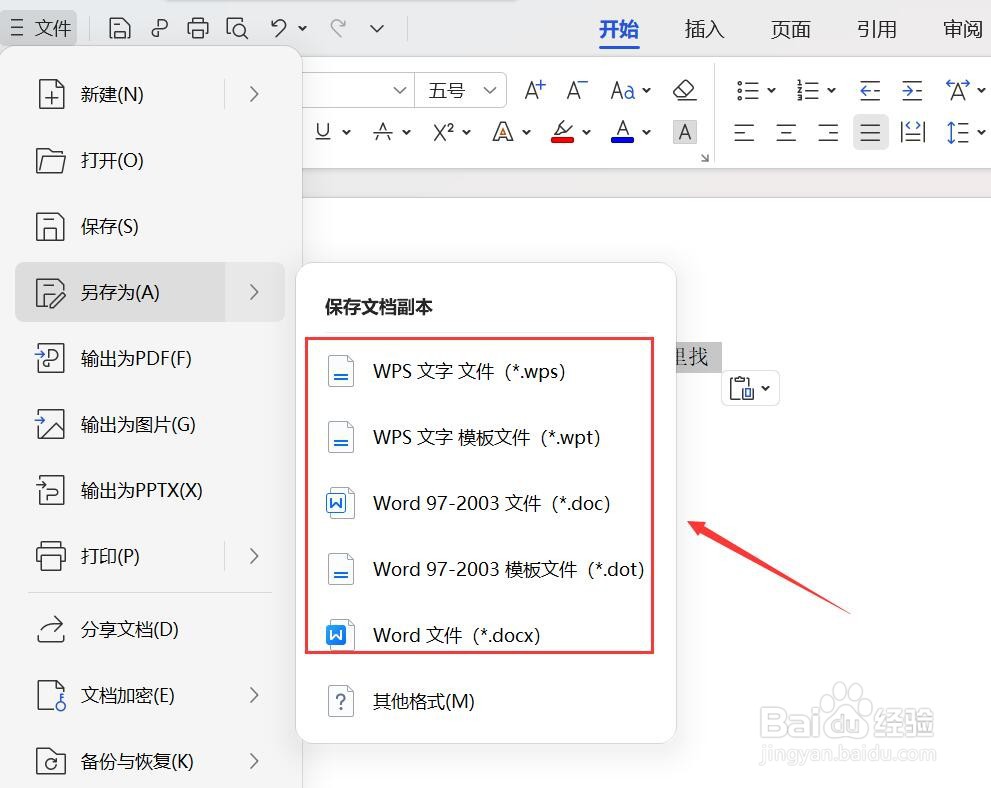Toggle center text alignment
The image size is (991, 788).
pos(786,131)
